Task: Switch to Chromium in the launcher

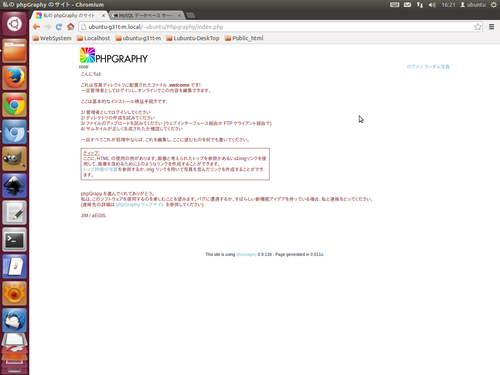Action: point(14,132)
